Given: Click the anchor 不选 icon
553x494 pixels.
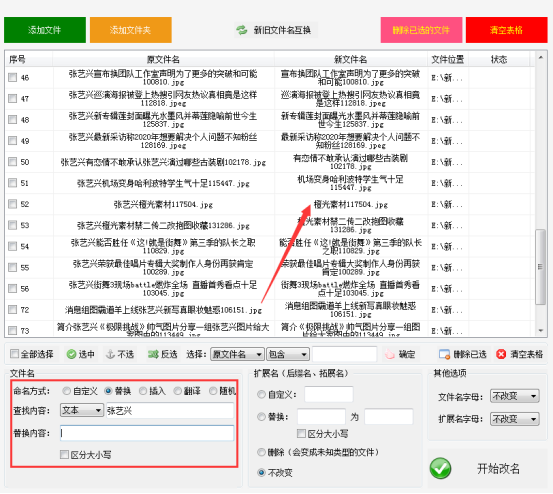Looking at the screenshot, I should pyautogui.click(x=110, y=354).
